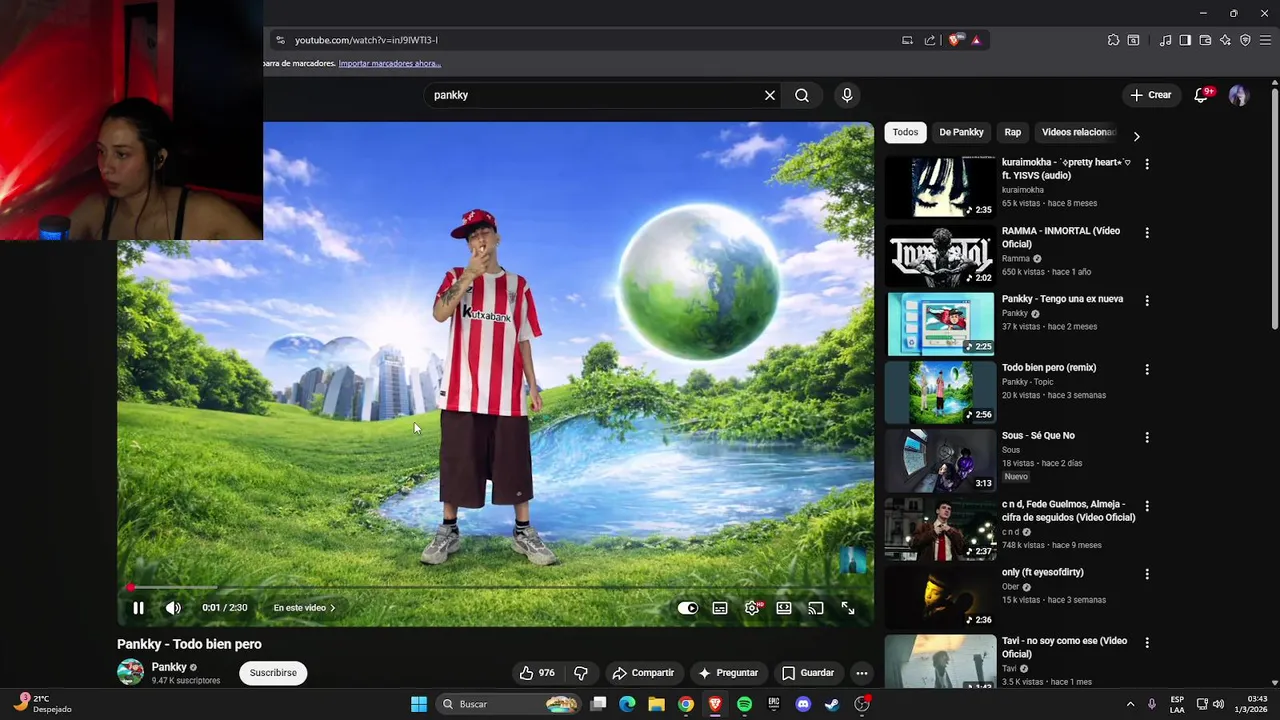Screen dimensions: 1280x720
Task: Open options for Sous 'Sé Que No'
Action: 1147,437
